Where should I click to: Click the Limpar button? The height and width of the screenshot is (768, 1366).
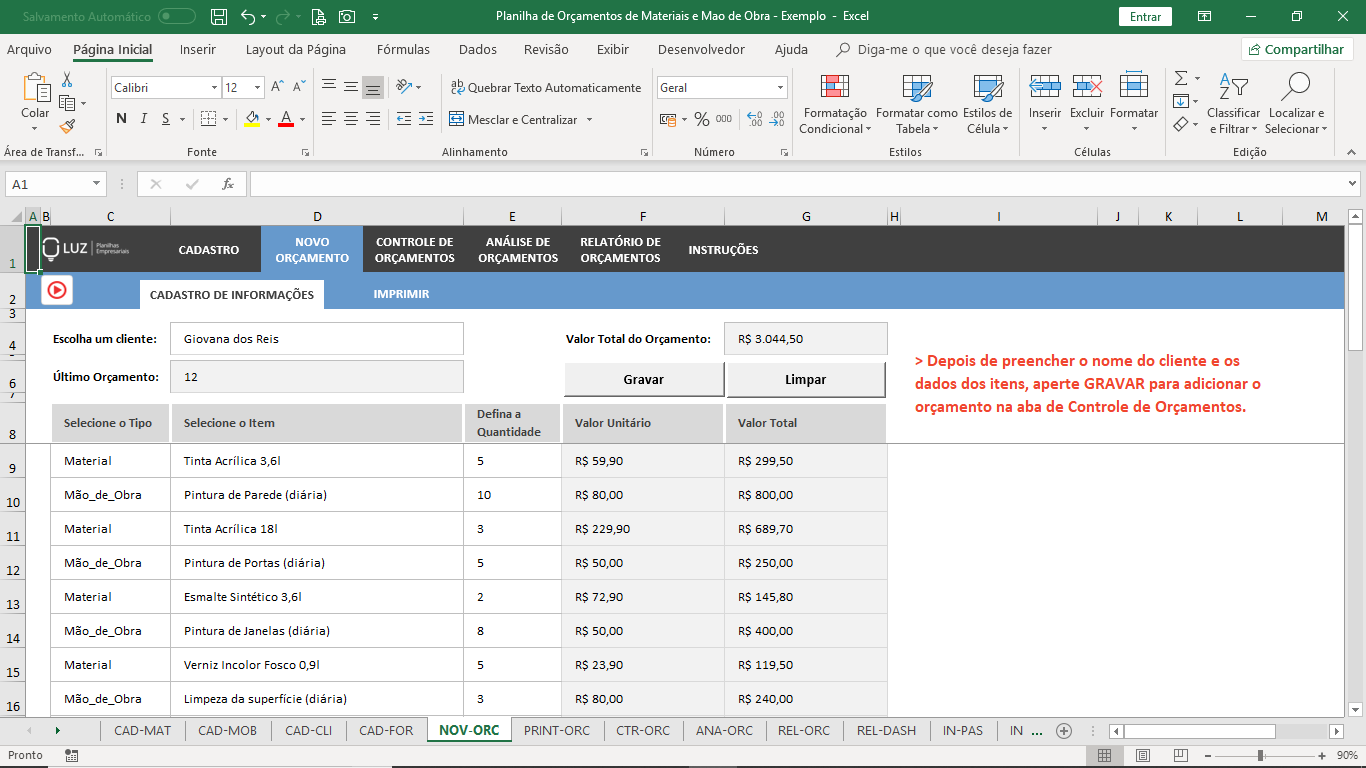pos(806,380)
